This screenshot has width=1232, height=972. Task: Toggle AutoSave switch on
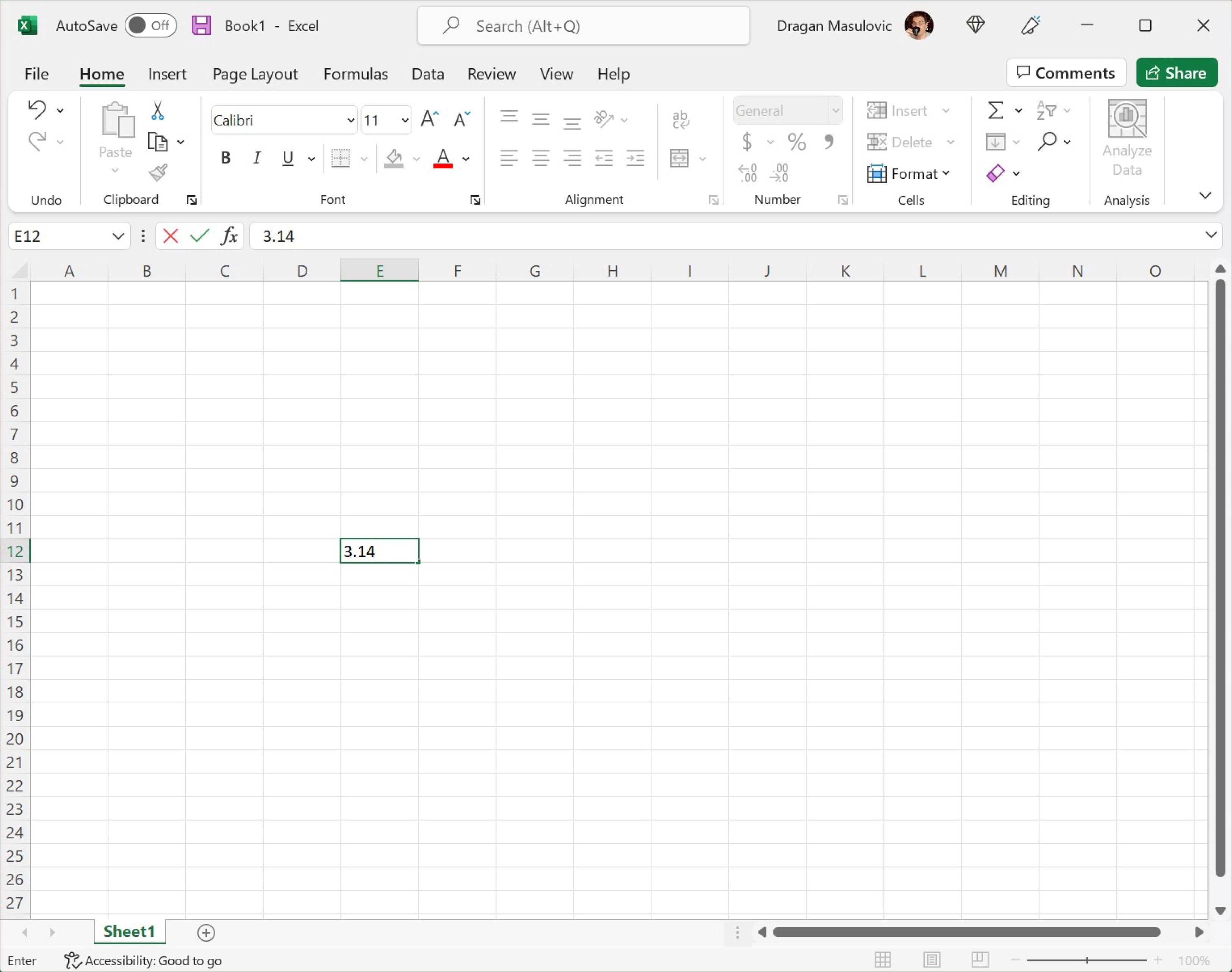(x=151, y=26)
